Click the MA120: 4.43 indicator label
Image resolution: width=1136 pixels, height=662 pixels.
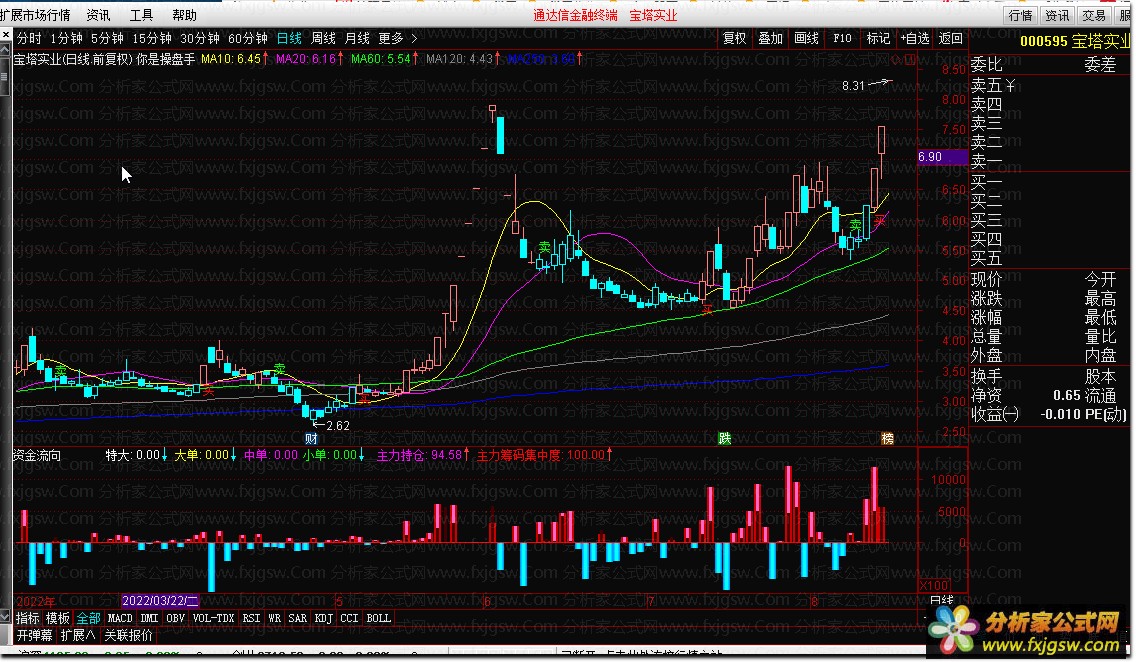point(459,59)
